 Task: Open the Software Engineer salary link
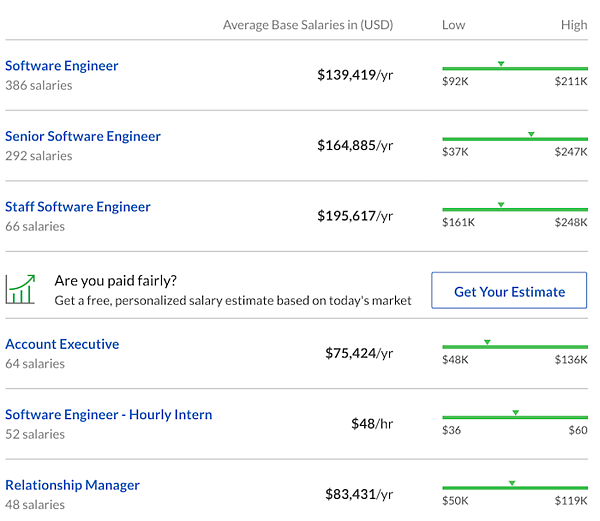62,66
